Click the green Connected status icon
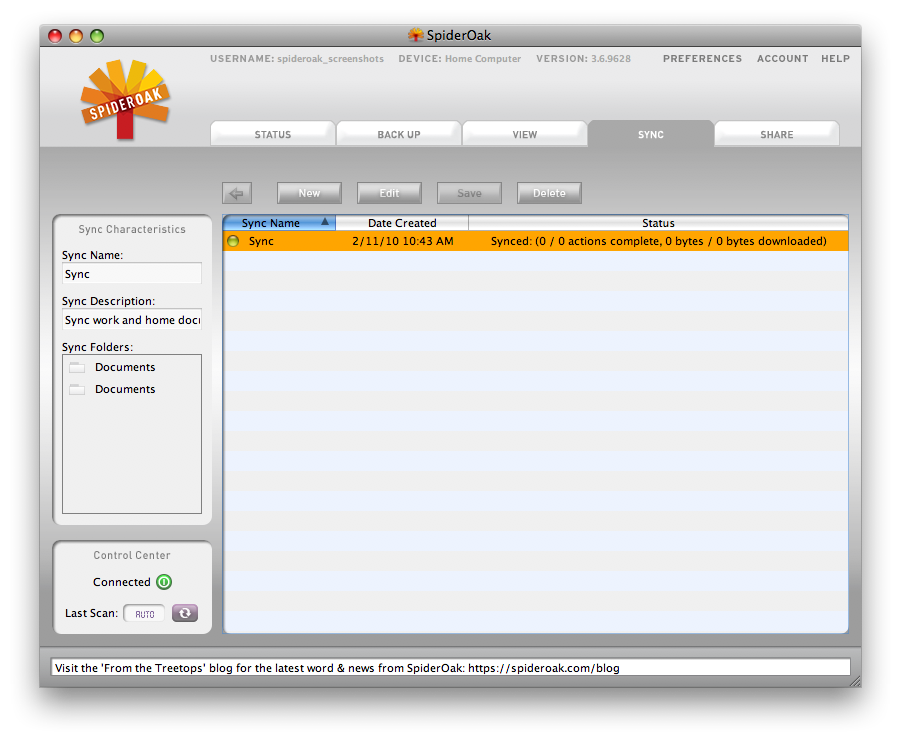 click(x=164, y=582)
